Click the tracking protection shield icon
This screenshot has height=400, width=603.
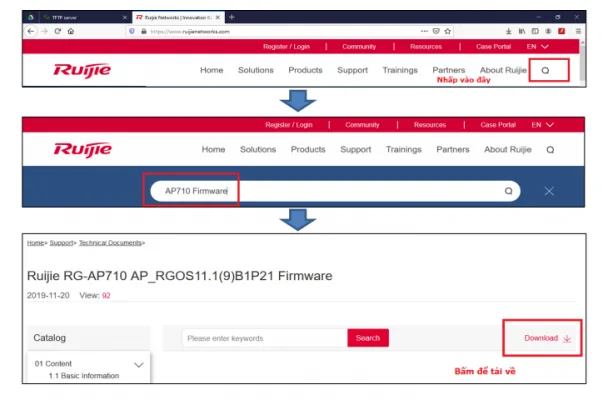[132, 31]
